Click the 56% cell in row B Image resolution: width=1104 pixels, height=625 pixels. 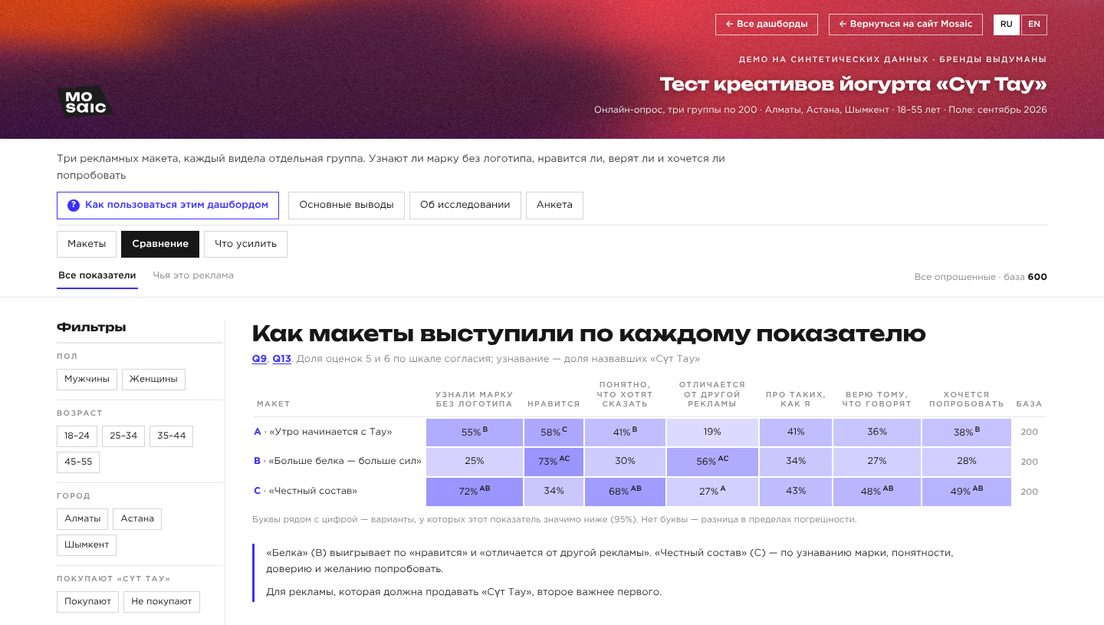[712, 461]
